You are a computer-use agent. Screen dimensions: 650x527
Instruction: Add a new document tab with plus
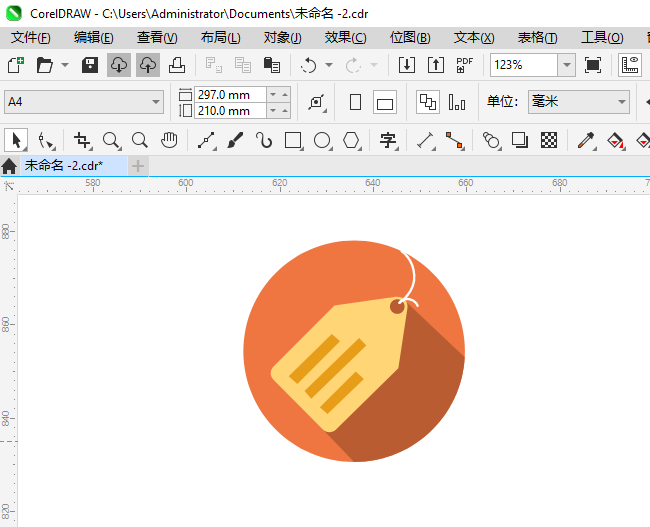[x=138, y=165]
